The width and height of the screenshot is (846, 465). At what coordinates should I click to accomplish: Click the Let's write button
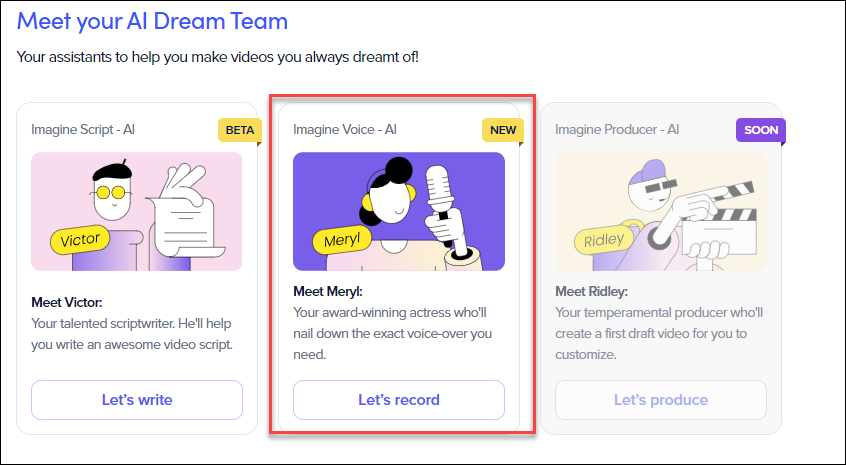click(137, 400)
